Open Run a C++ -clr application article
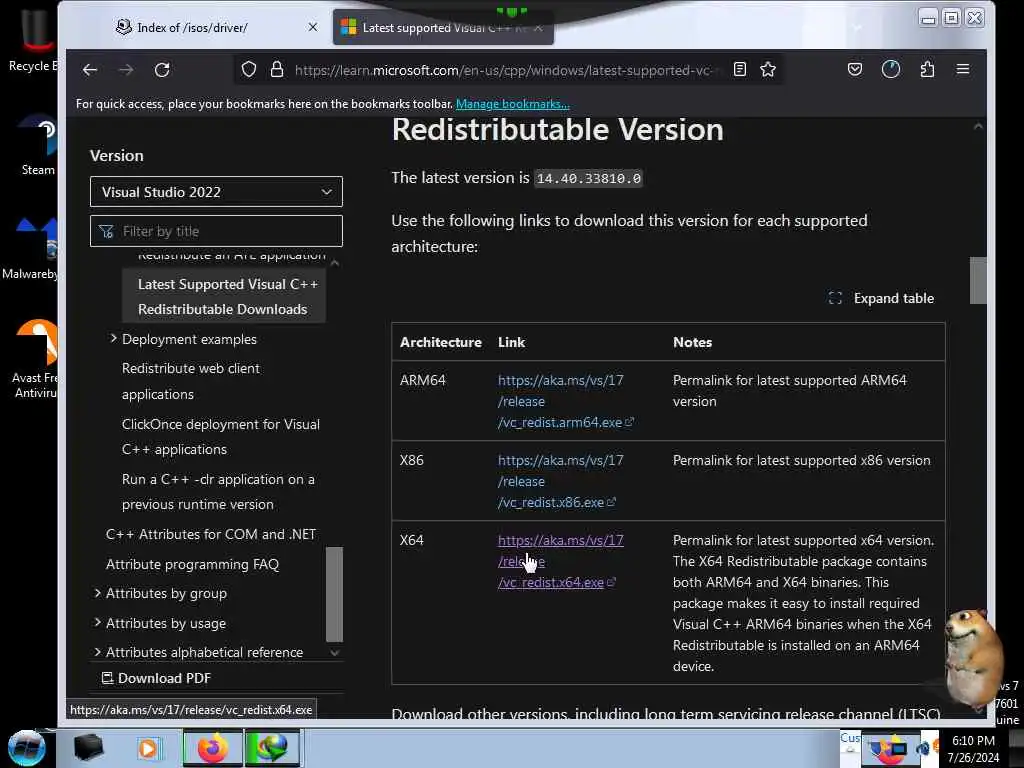 (218, 492)
